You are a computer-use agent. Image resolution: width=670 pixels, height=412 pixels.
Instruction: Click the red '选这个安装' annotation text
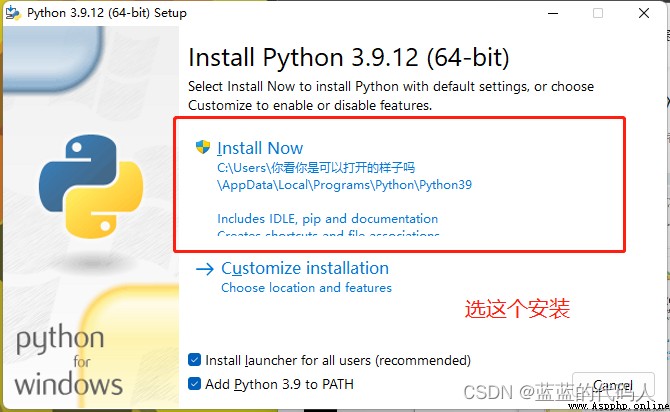click(517, 309)
